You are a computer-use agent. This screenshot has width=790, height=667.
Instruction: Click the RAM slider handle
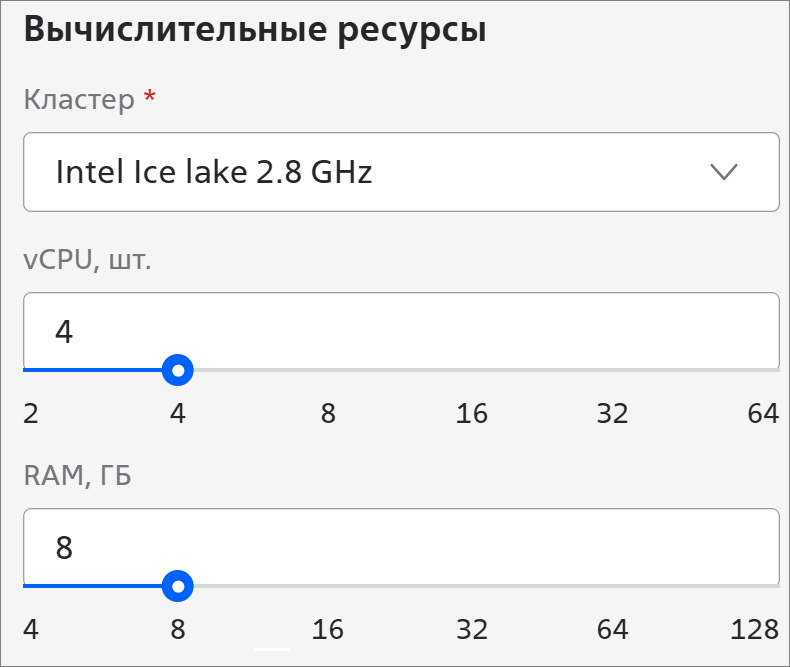(178, 587)
